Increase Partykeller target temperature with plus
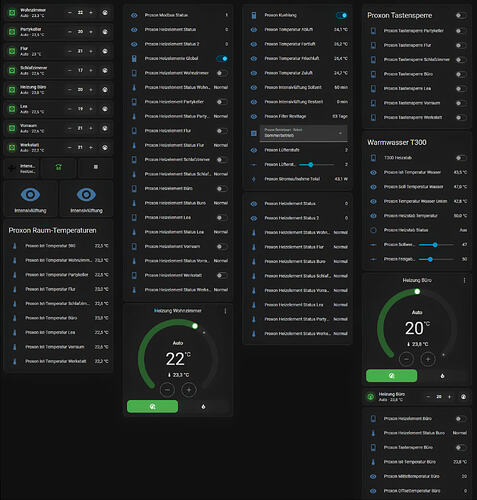 91,32
